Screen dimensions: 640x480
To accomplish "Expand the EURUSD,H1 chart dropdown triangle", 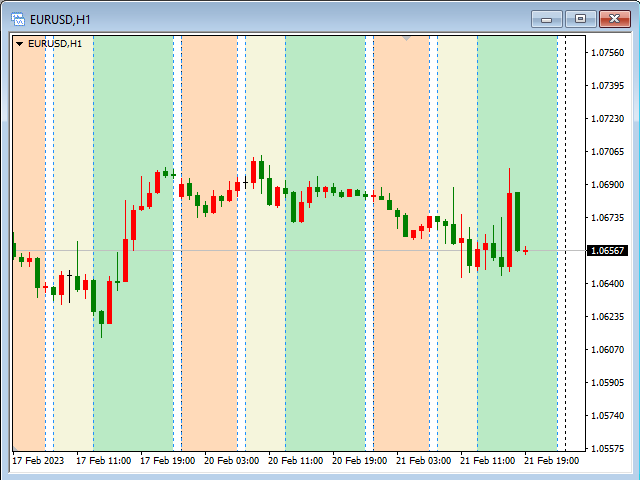I will [19, 44].
